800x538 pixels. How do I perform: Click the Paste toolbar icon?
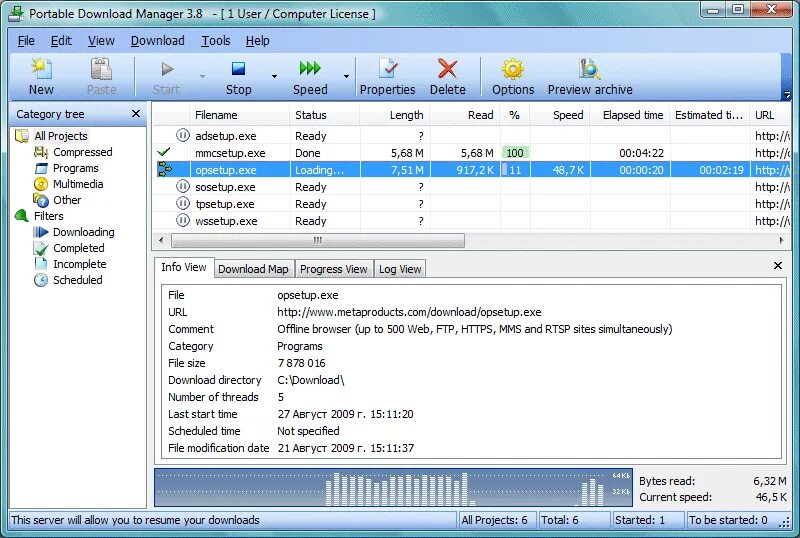tap(101, 68)
